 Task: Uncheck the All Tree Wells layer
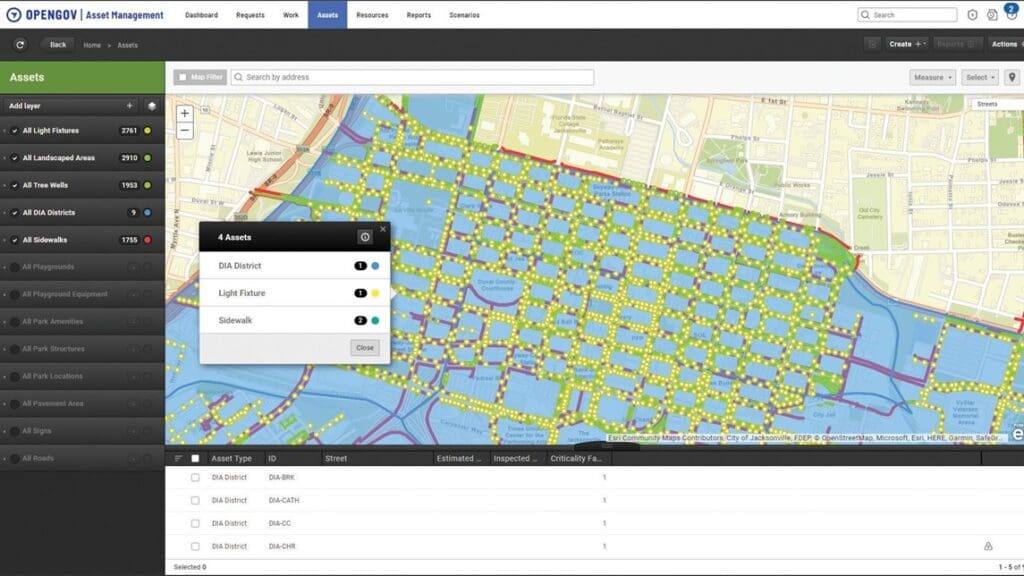(x=14, y=185)
